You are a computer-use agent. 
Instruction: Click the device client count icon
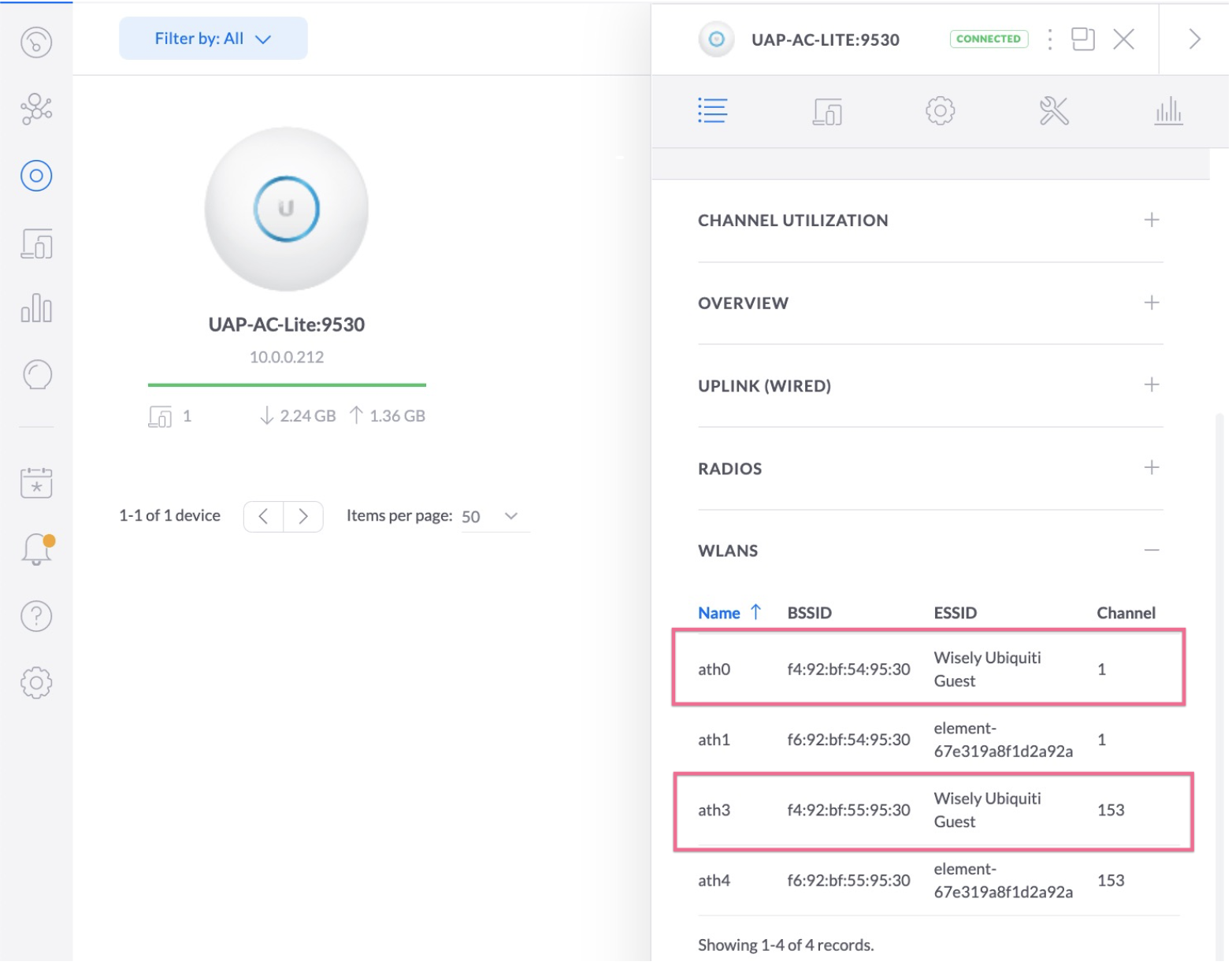[161, 418]
